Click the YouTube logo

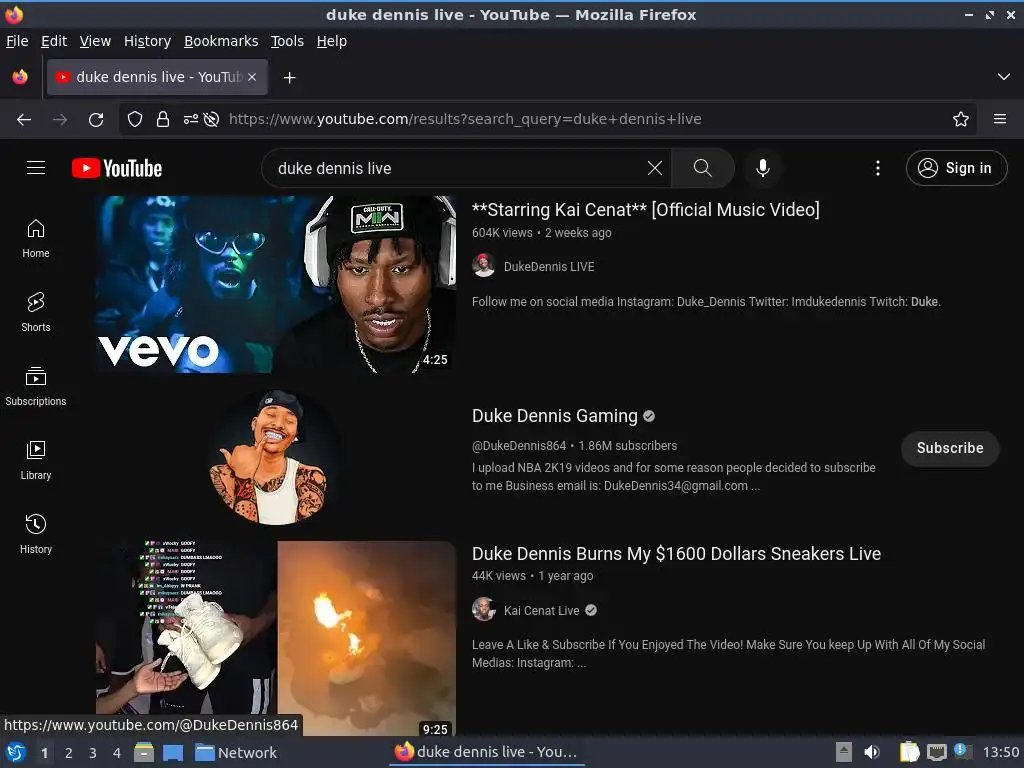click(x=117, y=168)
